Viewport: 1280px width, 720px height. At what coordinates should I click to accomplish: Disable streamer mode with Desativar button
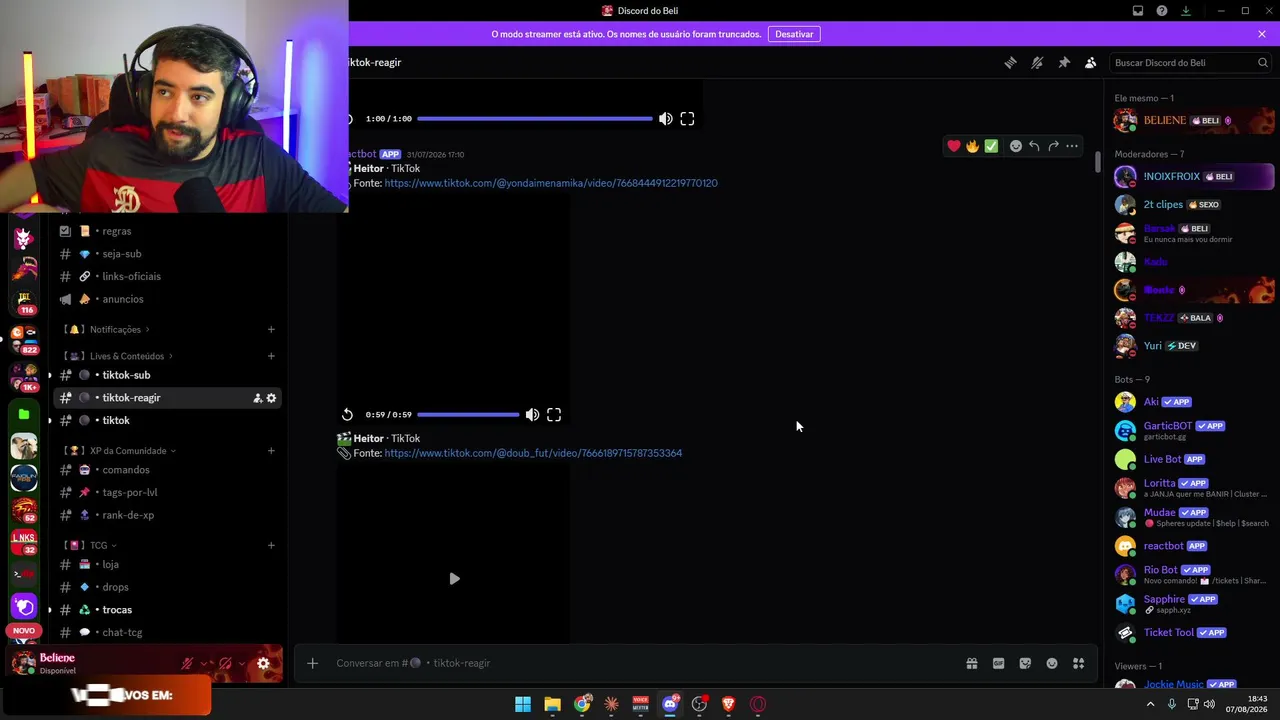pos(794,34)
